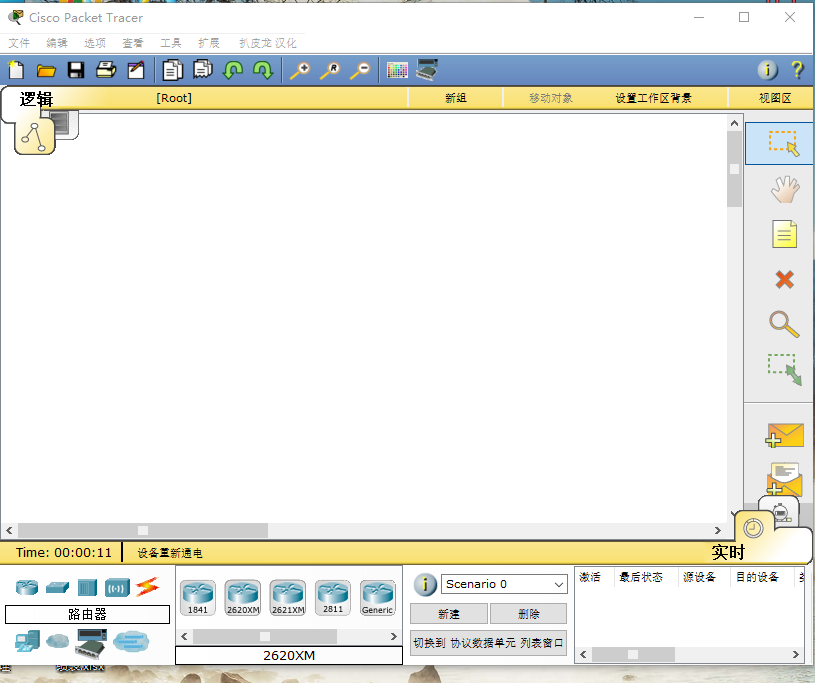815x683 pixels.
Task: Click the workspace horizontal scrollbar right arrow
Action: coord(718,531)
